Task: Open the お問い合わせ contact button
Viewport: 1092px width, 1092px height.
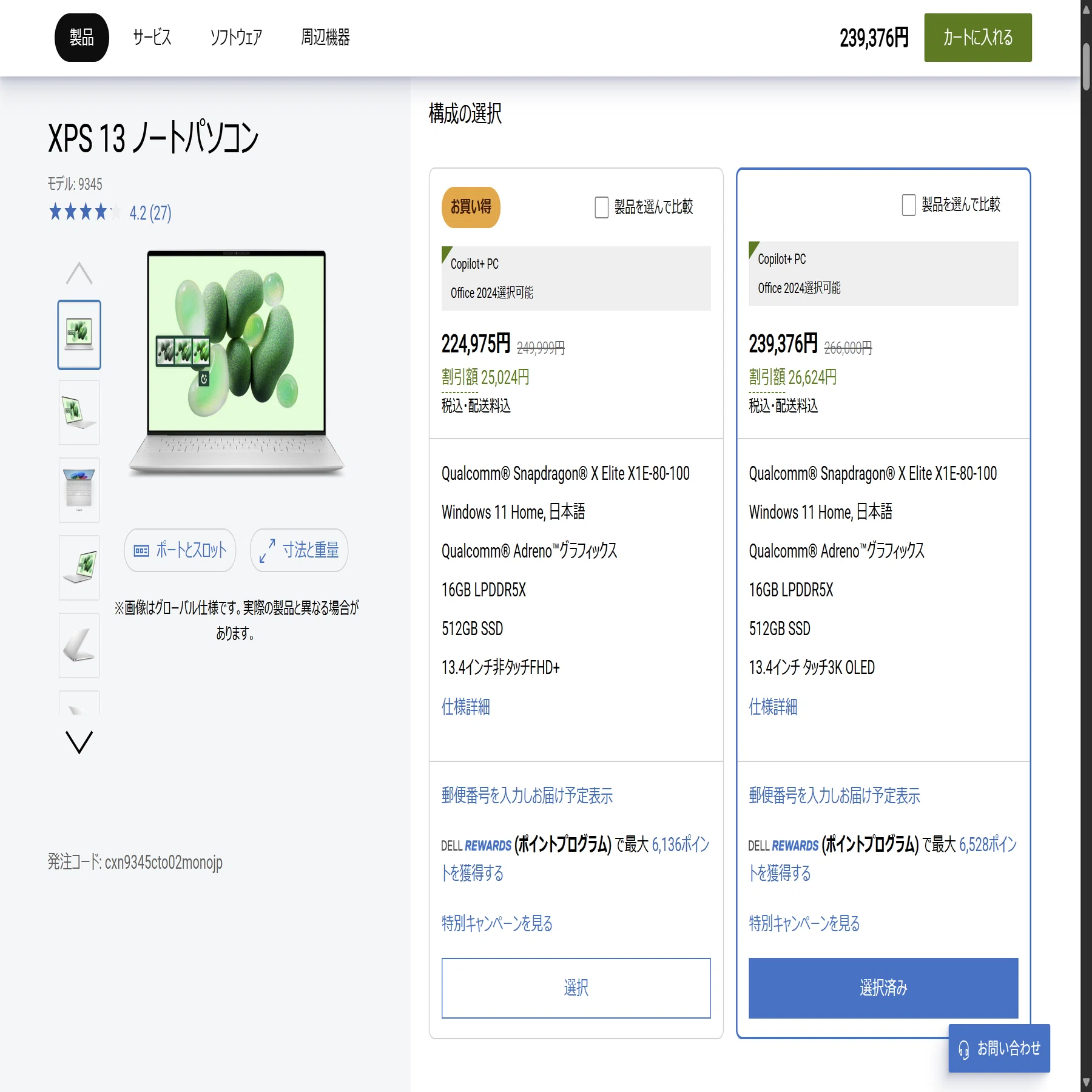Action: 999,1048
